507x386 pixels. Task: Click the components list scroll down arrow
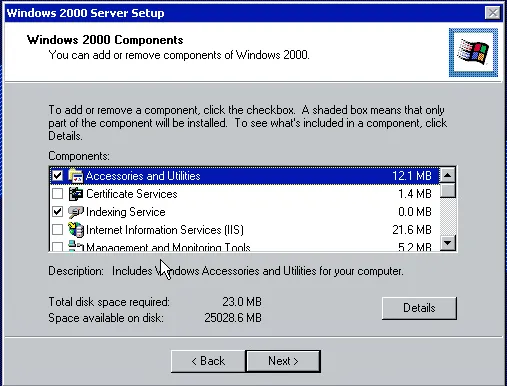pyautogui.click(x=448, y=242)
